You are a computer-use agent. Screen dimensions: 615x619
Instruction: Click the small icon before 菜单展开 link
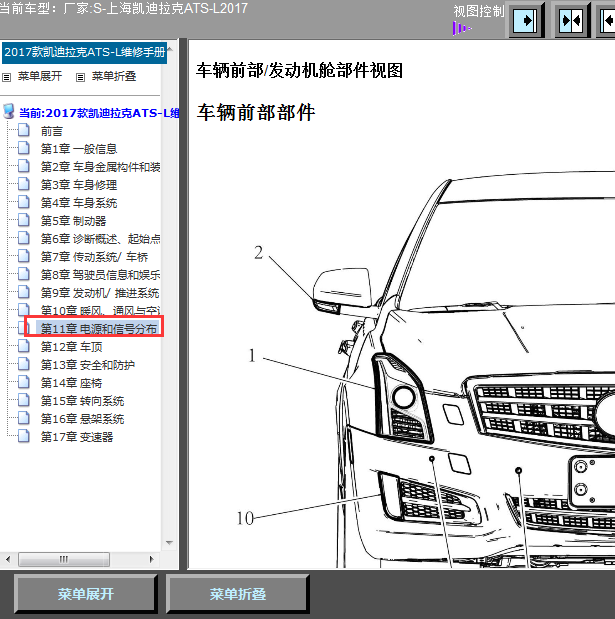coord(6,77)
